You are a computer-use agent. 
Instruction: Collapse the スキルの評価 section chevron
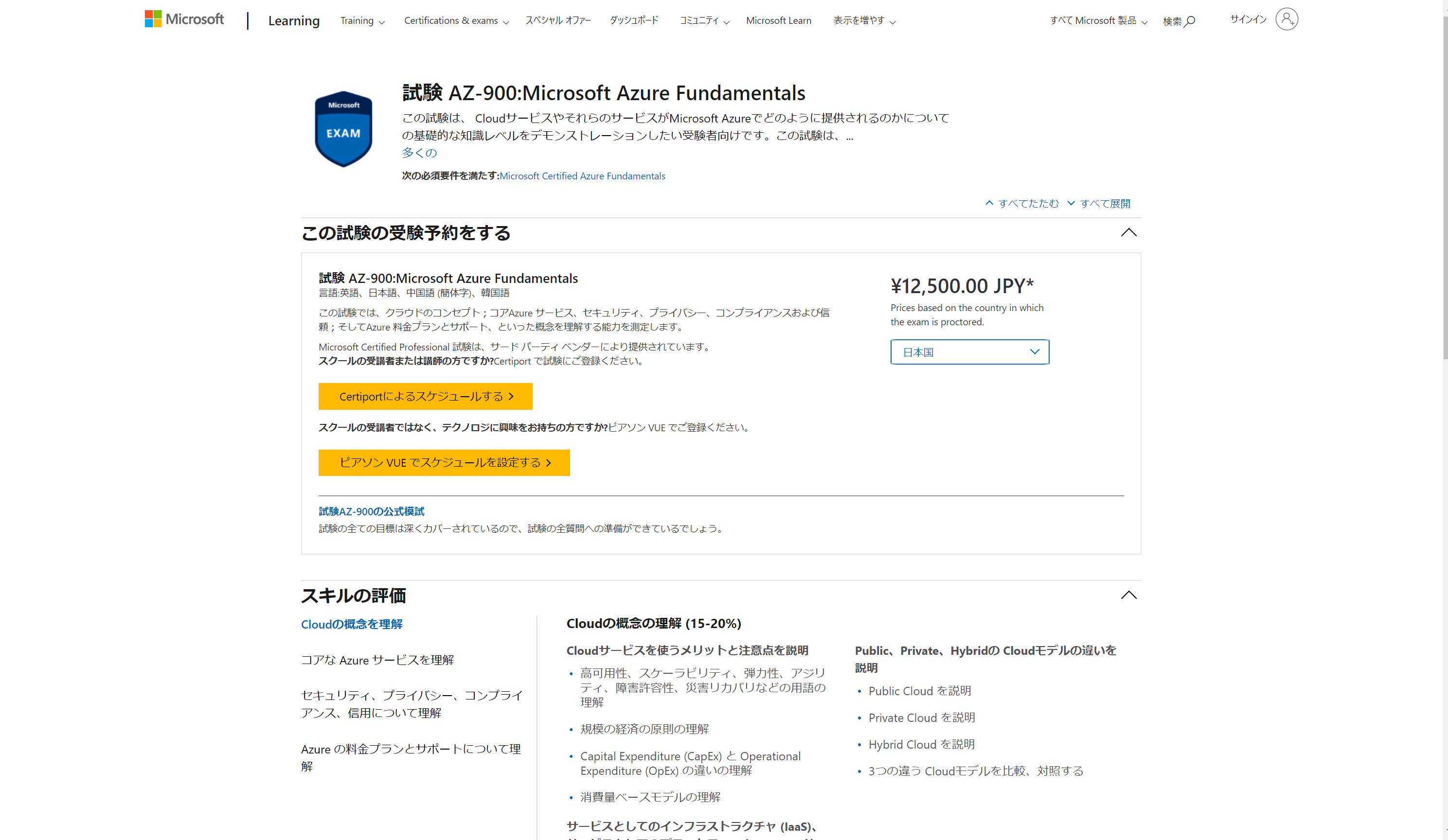point(1128,595)
